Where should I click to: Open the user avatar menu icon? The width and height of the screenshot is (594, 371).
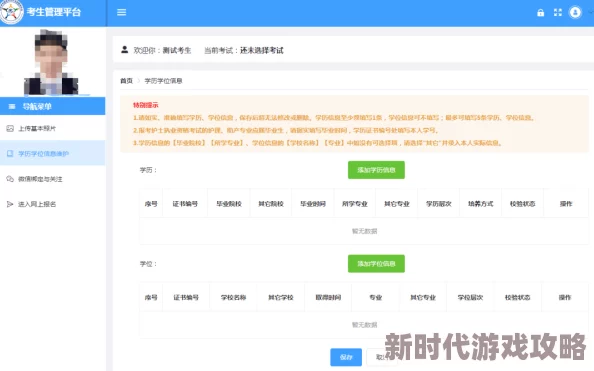(575, 13)
